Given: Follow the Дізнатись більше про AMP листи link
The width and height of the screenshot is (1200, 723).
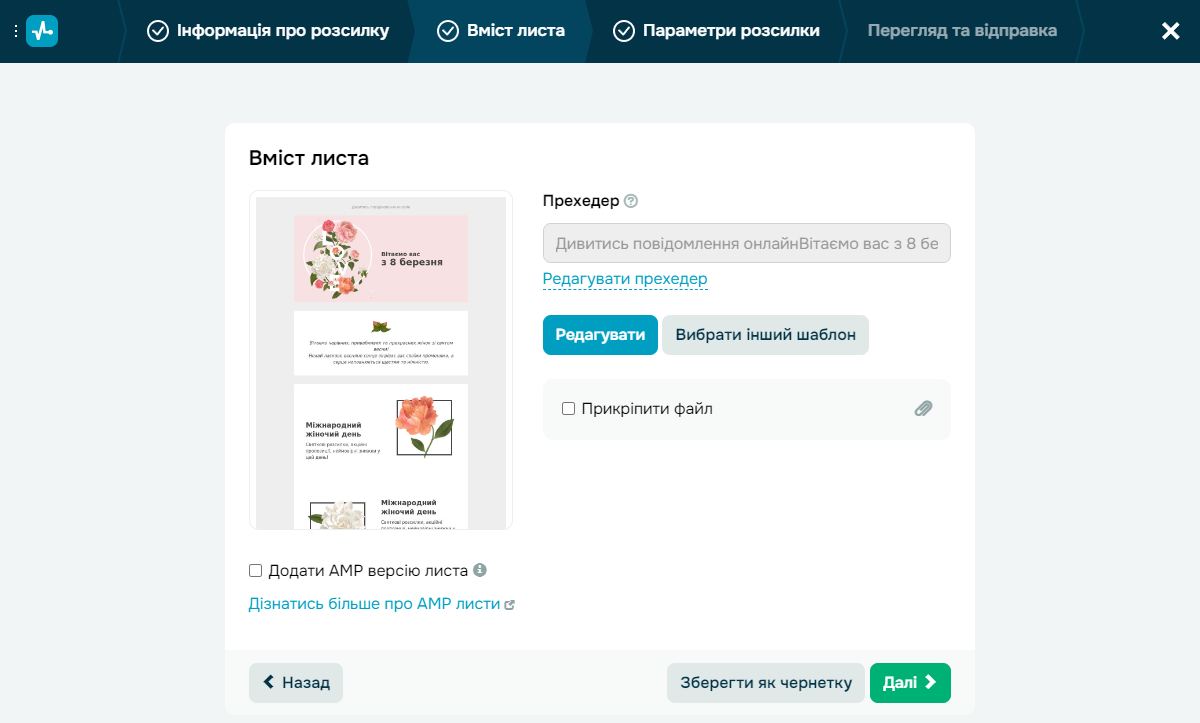Looking at the screenshot, I should tap(374, 604).
